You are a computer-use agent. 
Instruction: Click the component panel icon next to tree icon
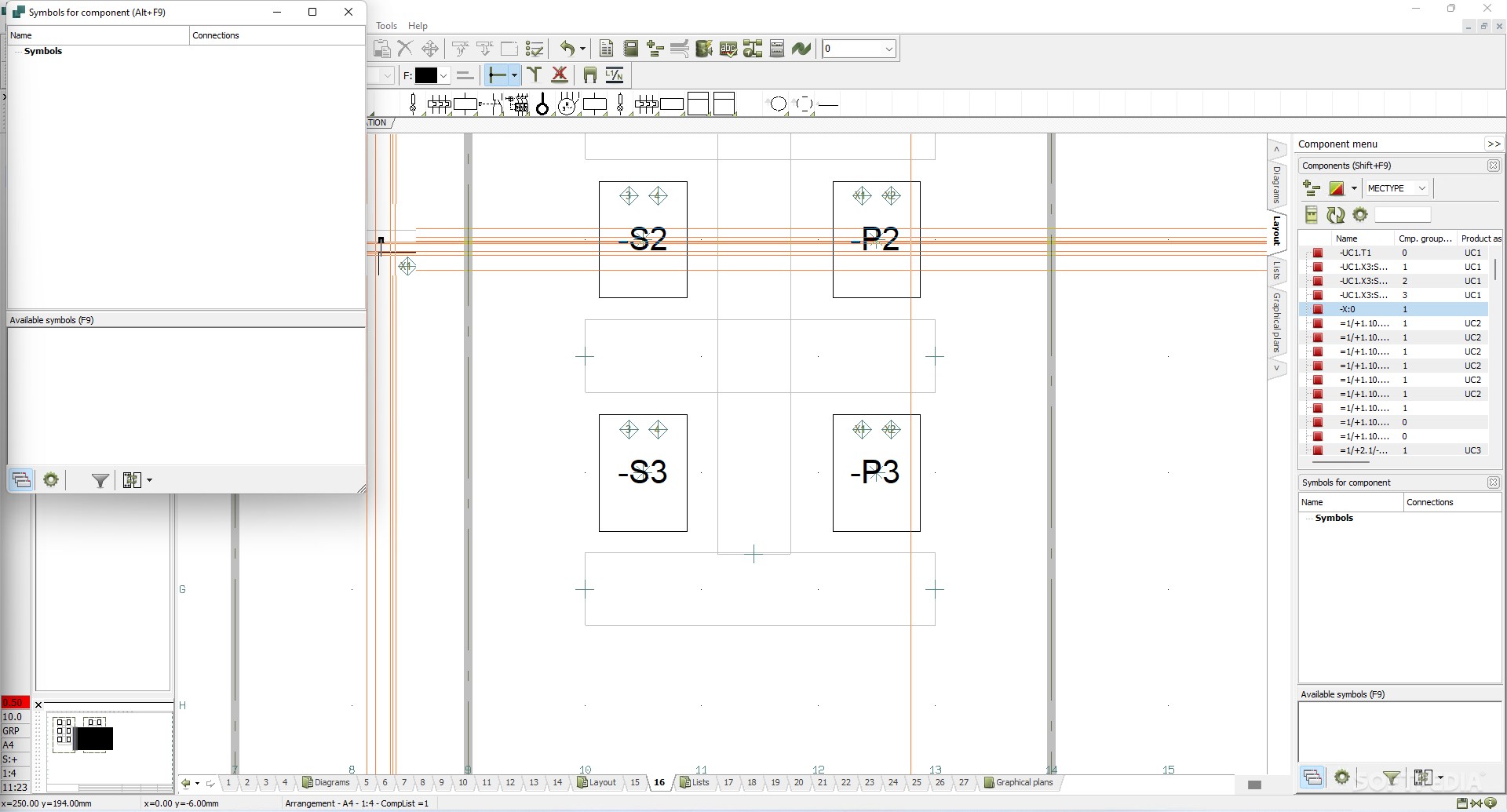click(777, 49)
